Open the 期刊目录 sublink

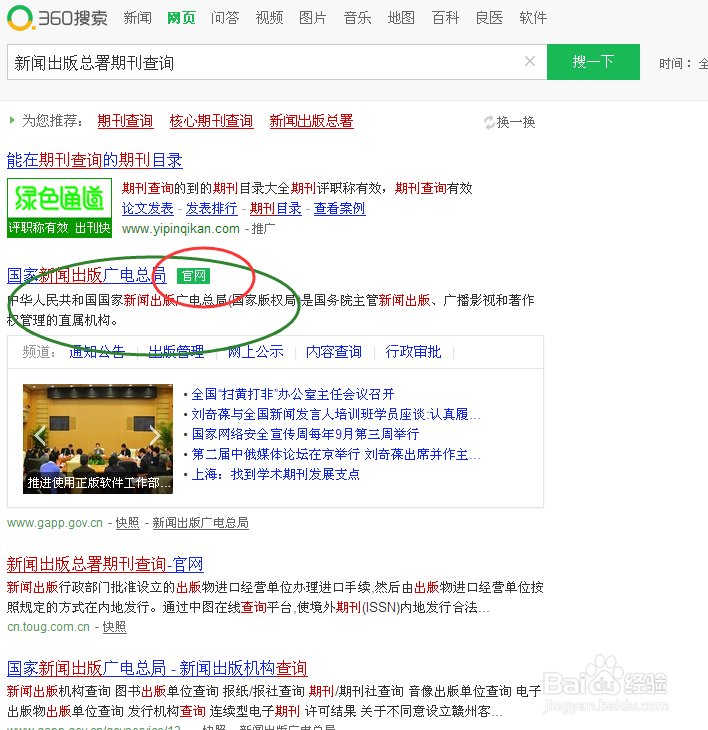pyautogui.click(x=276, y=208)
